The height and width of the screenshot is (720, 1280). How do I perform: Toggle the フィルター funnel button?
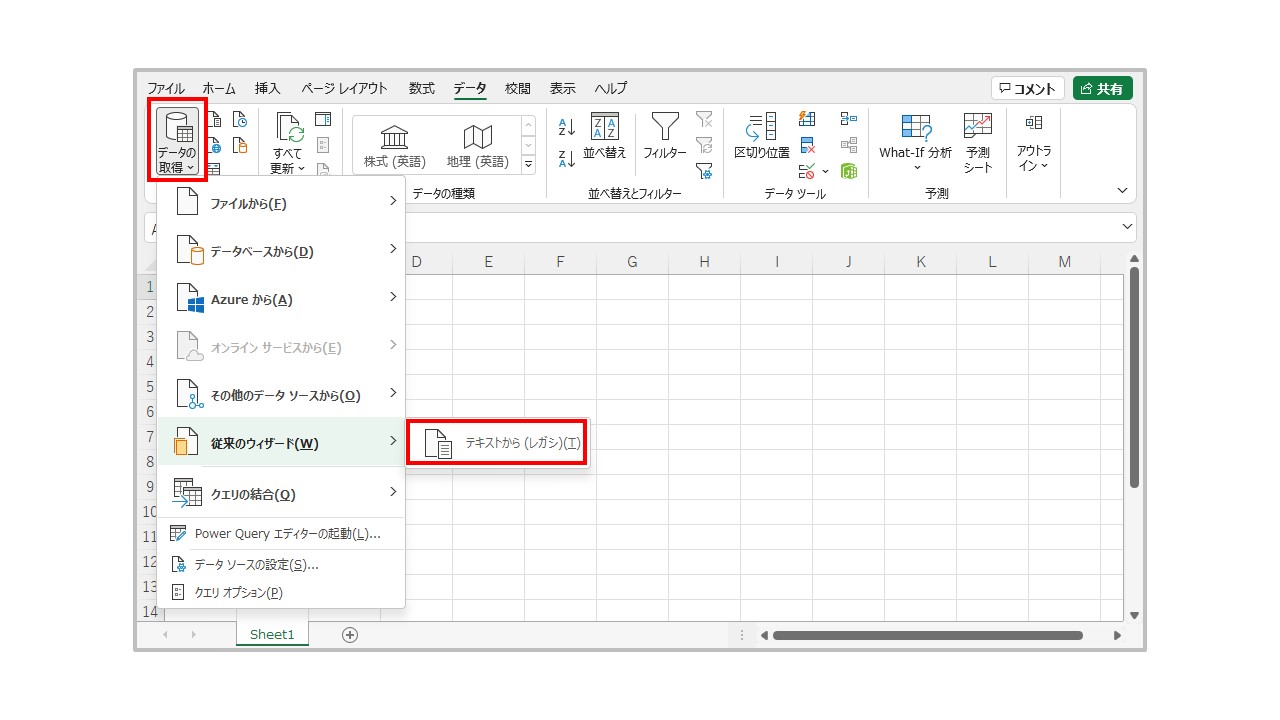(x=665, y=137)
